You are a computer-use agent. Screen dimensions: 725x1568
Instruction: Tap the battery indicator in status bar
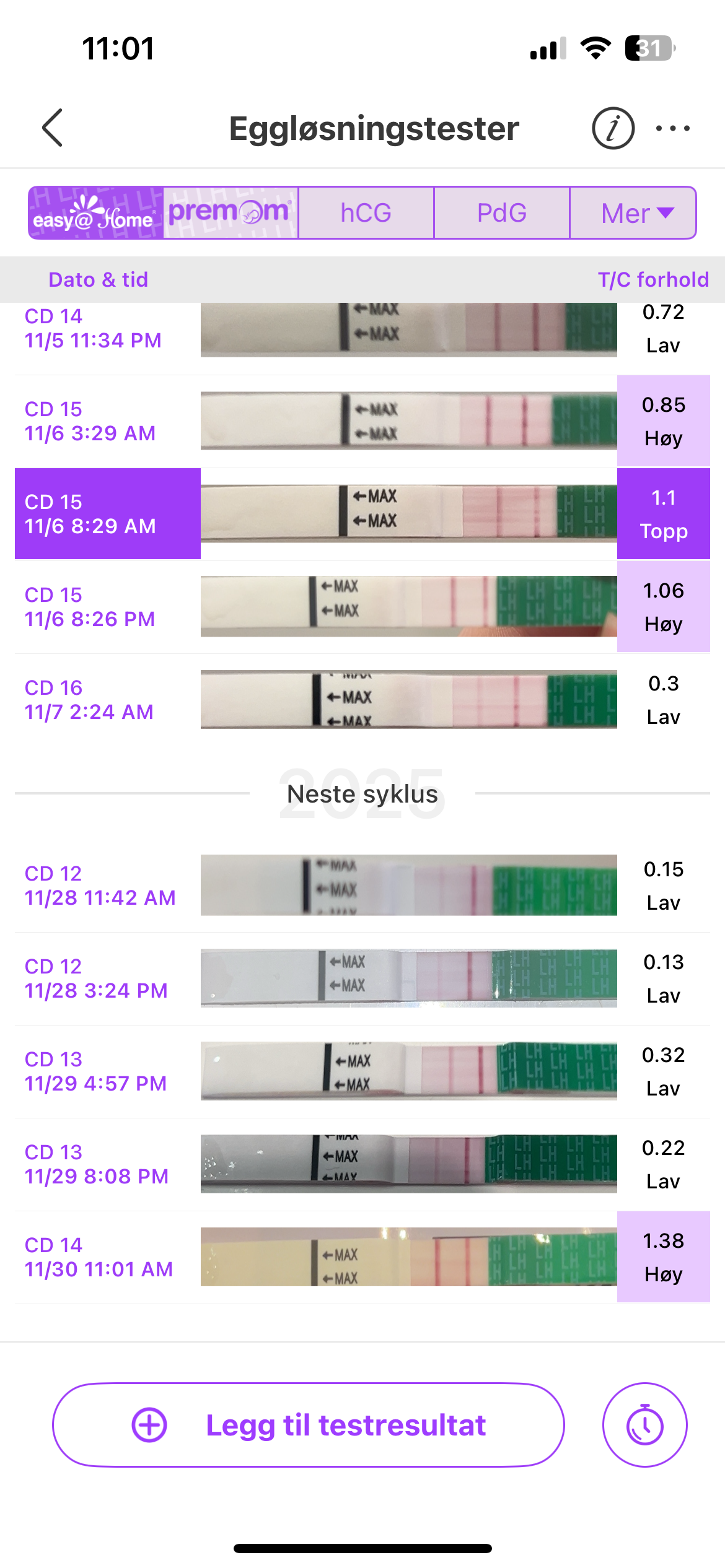pyautogui.click(x=649, y=48)
